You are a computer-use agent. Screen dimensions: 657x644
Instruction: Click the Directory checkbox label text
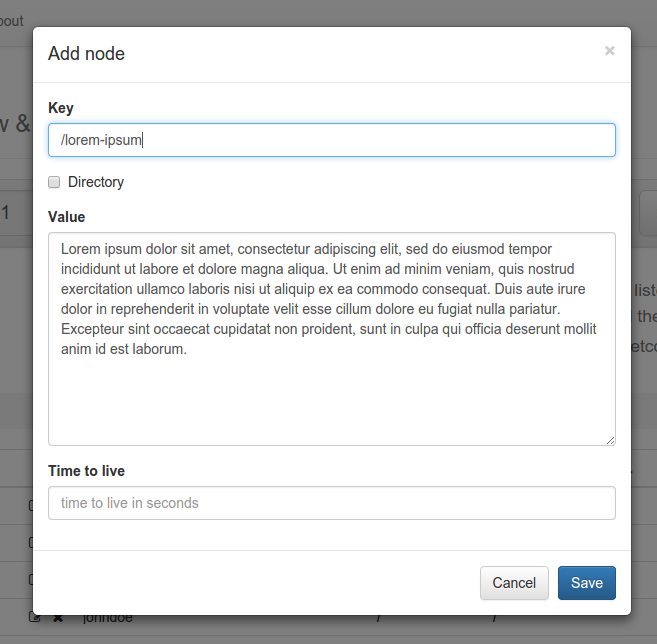[96, 182]
